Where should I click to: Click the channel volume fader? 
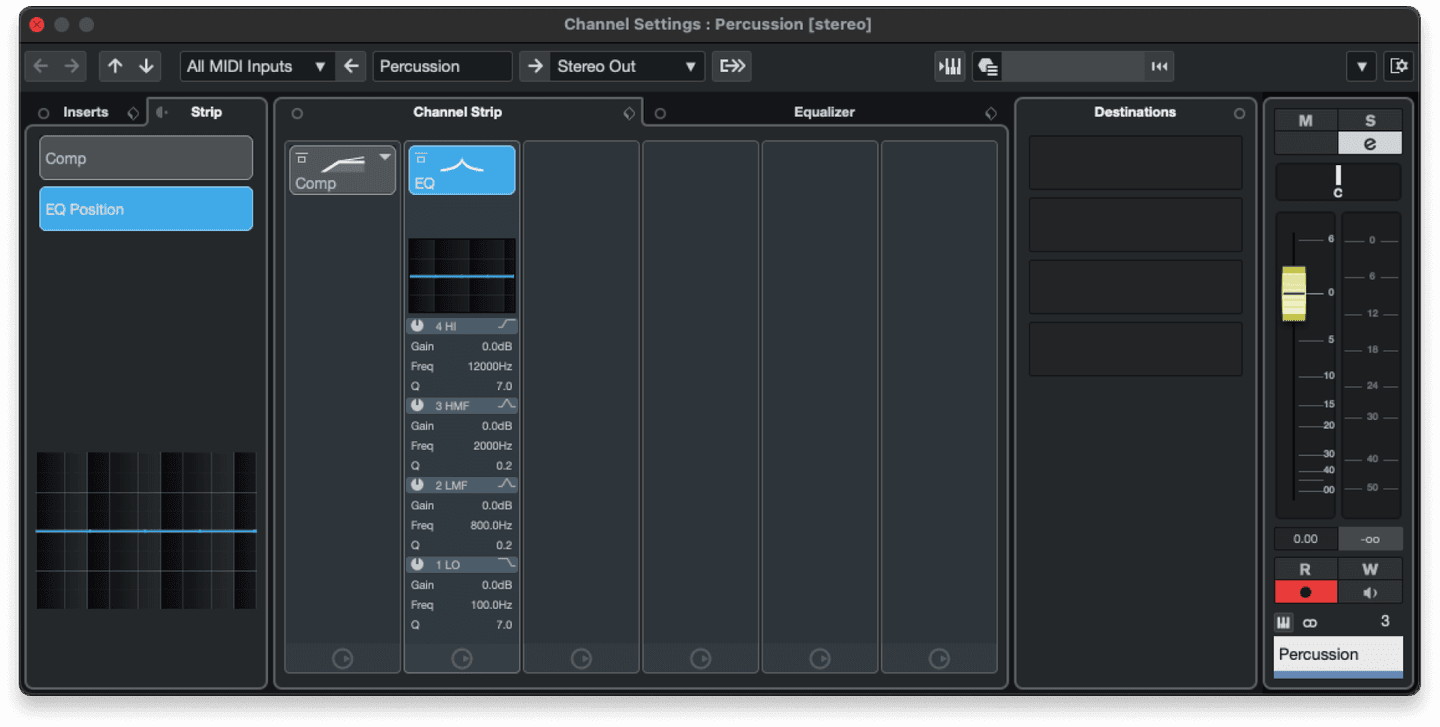click(x=1295, y=293)
